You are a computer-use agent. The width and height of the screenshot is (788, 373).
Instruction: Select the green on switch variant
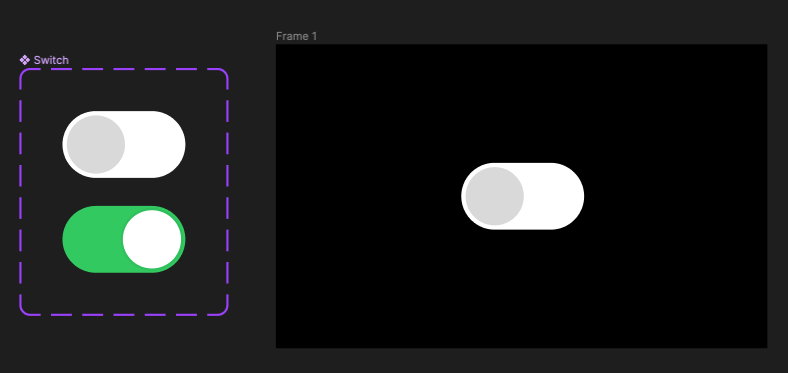(124, 239)
